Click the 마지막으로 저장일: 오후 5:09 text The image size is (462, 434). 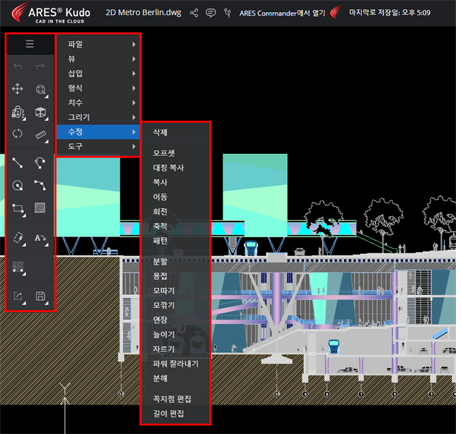click(389, 13)
